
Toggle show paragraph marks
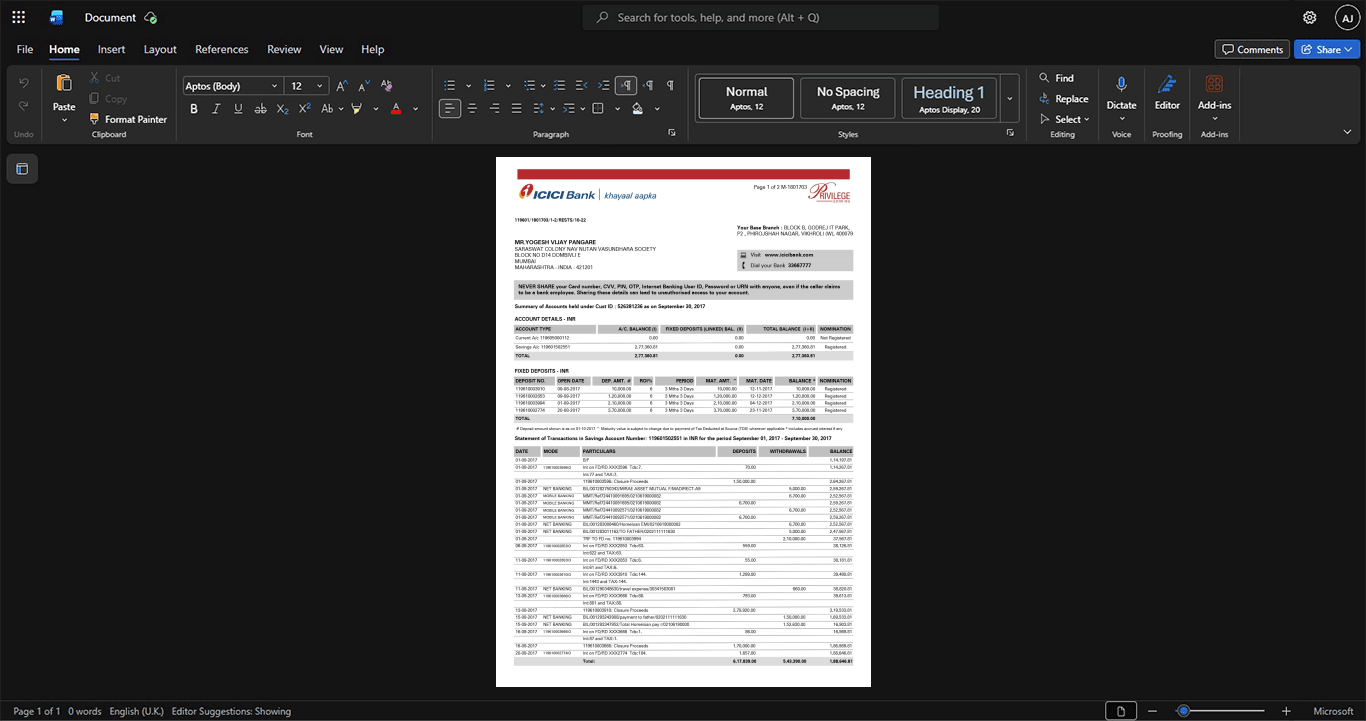670,85
